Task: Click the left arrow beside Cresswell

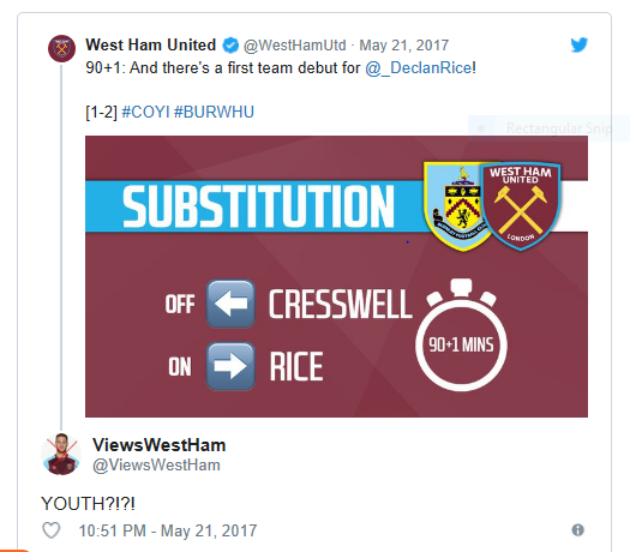Action: coord(230,304)
